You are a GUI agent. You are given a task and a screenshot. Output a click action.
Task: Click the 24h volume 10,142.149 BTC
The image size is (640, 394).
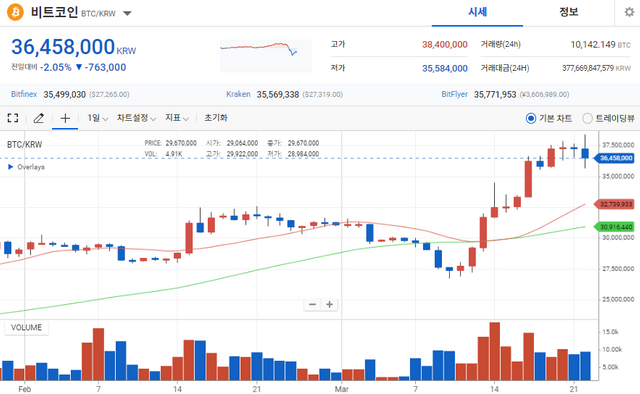click(x=600, y=45)
